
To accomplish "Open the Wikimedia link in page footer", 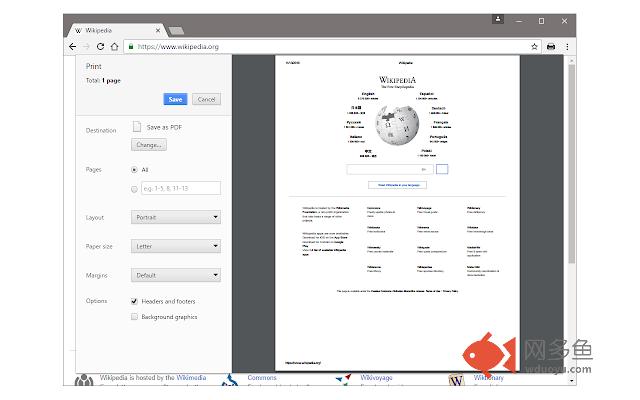I will click(x=191, y=378).
